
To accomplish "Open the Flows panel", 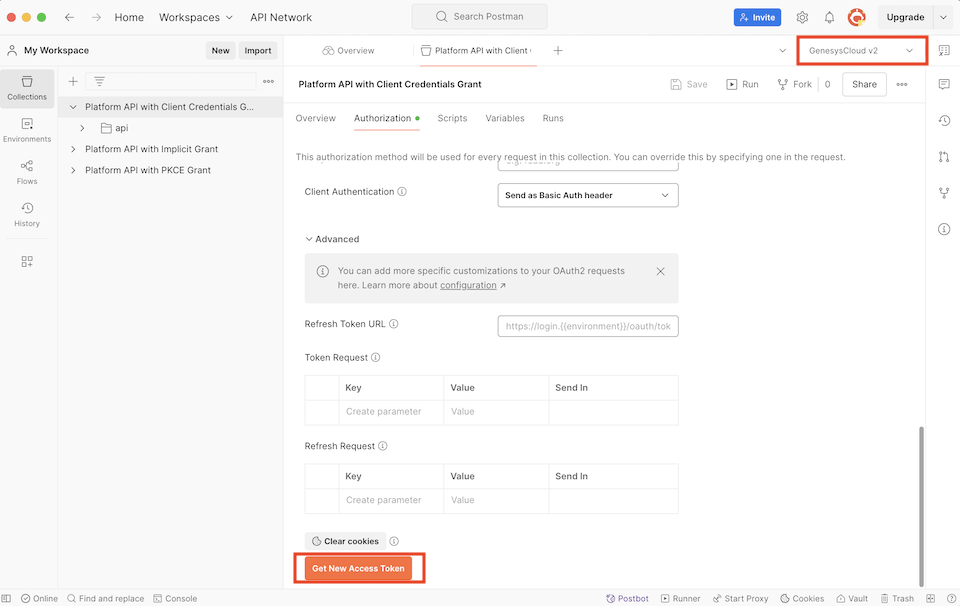I will [27, 170].
